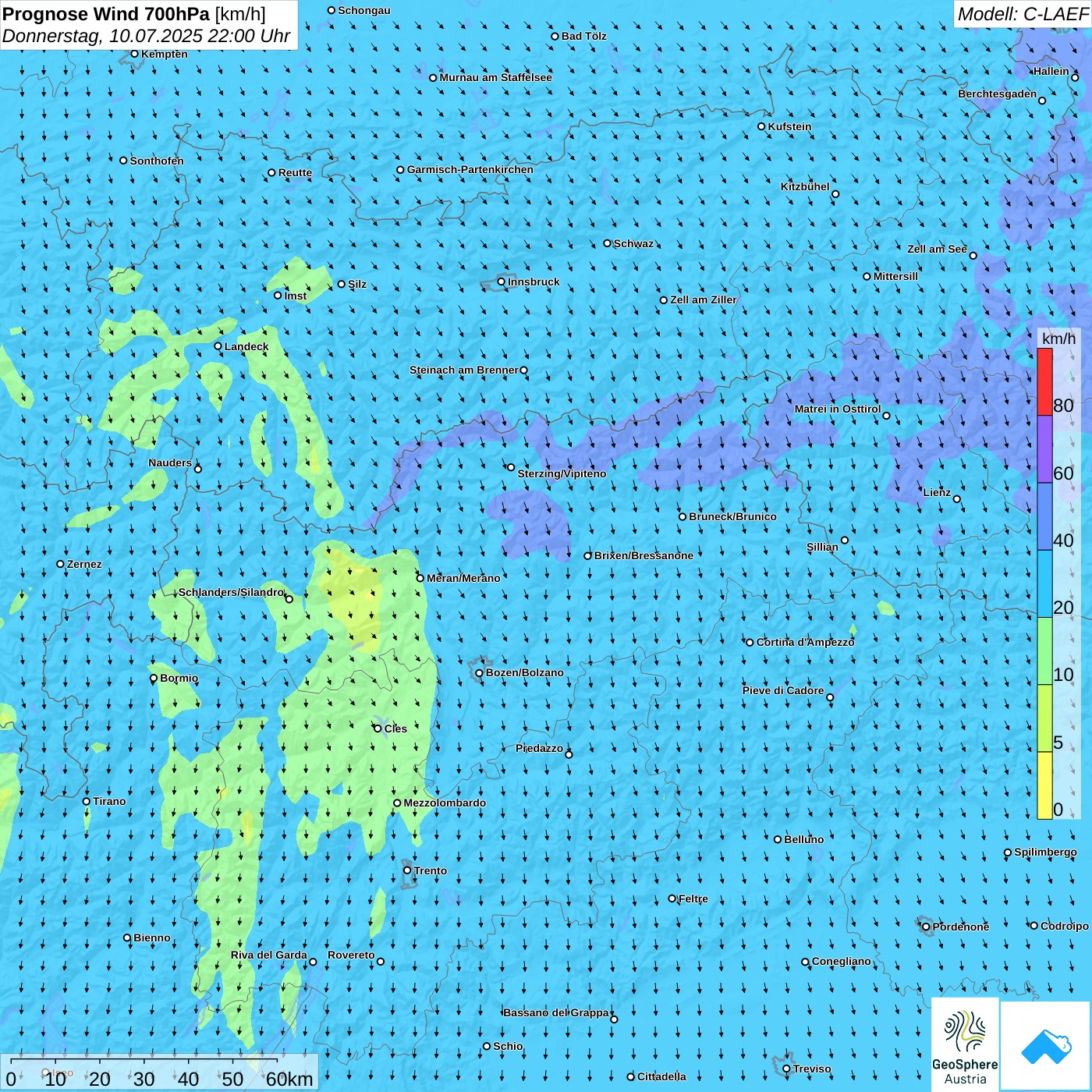Click the purple legend band between 60 and 80
The image size is (1092, 1092).
1044,449
